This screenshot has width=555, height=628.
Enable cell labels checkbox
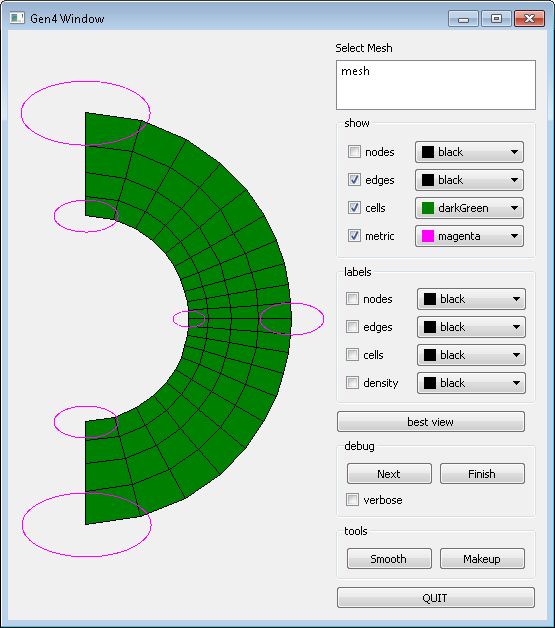pyautogui.click(x=352, y=355)
